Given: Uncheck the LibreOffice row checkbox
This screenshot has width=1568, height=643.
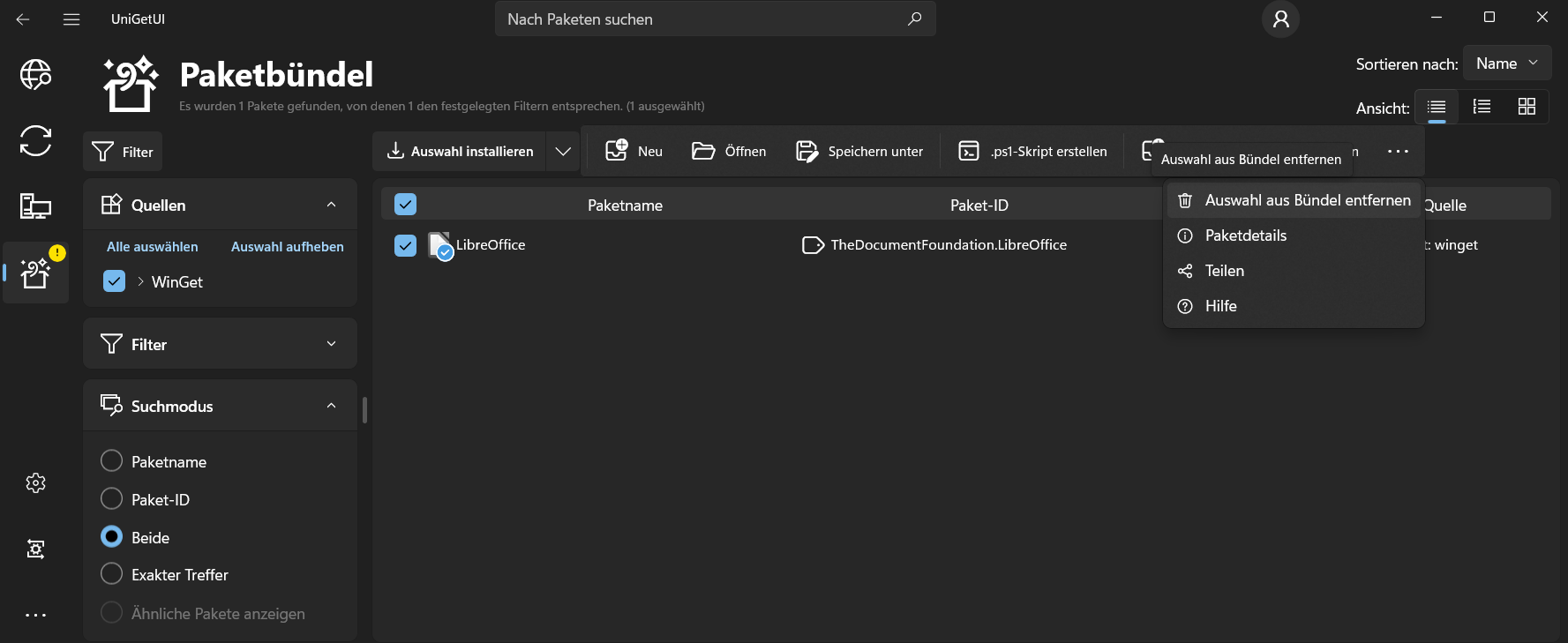Looking at the screenshot, I should point(405,245).
